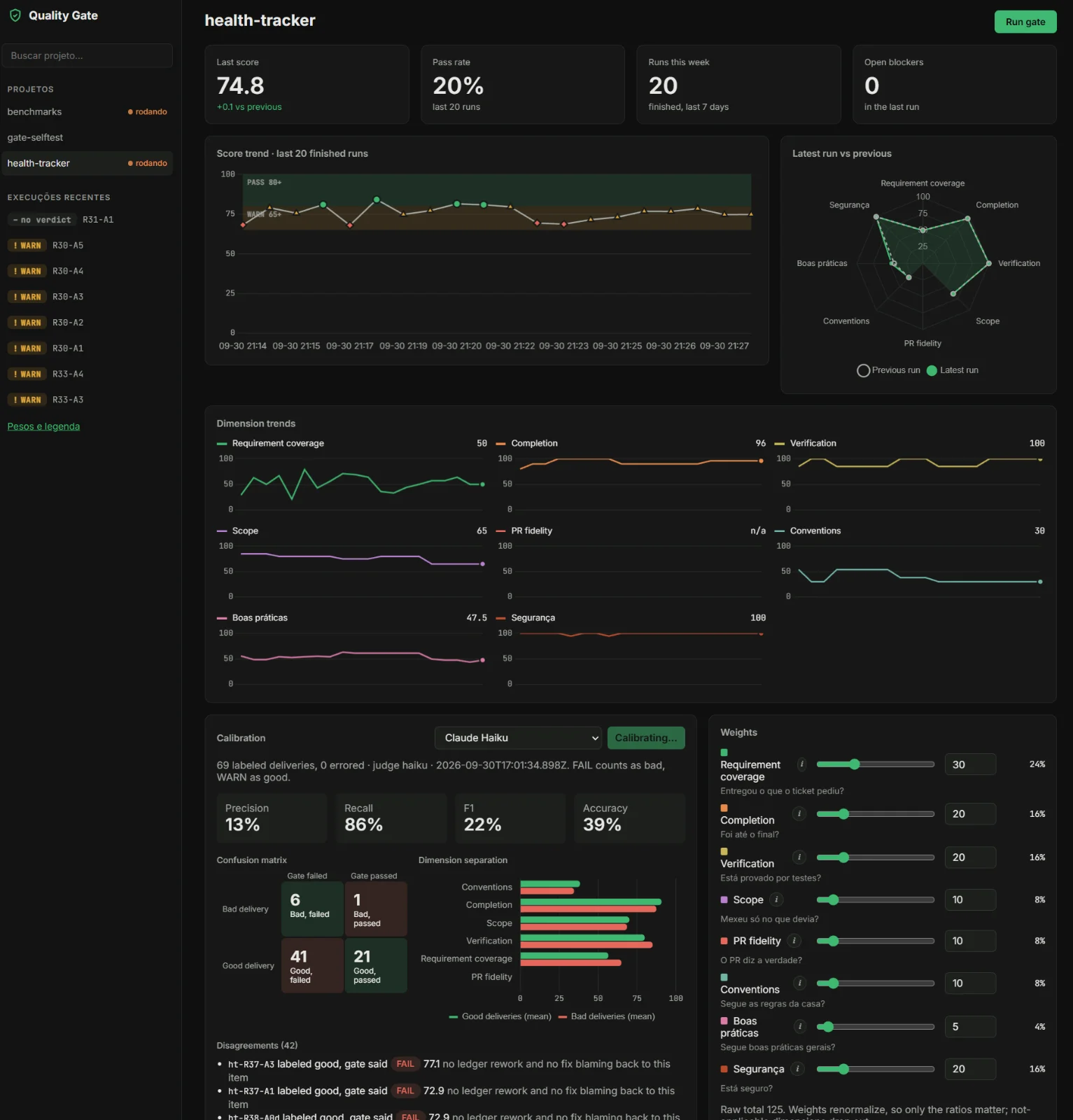Click the 6 Bad, failed matrix cell

pos(312,909)
